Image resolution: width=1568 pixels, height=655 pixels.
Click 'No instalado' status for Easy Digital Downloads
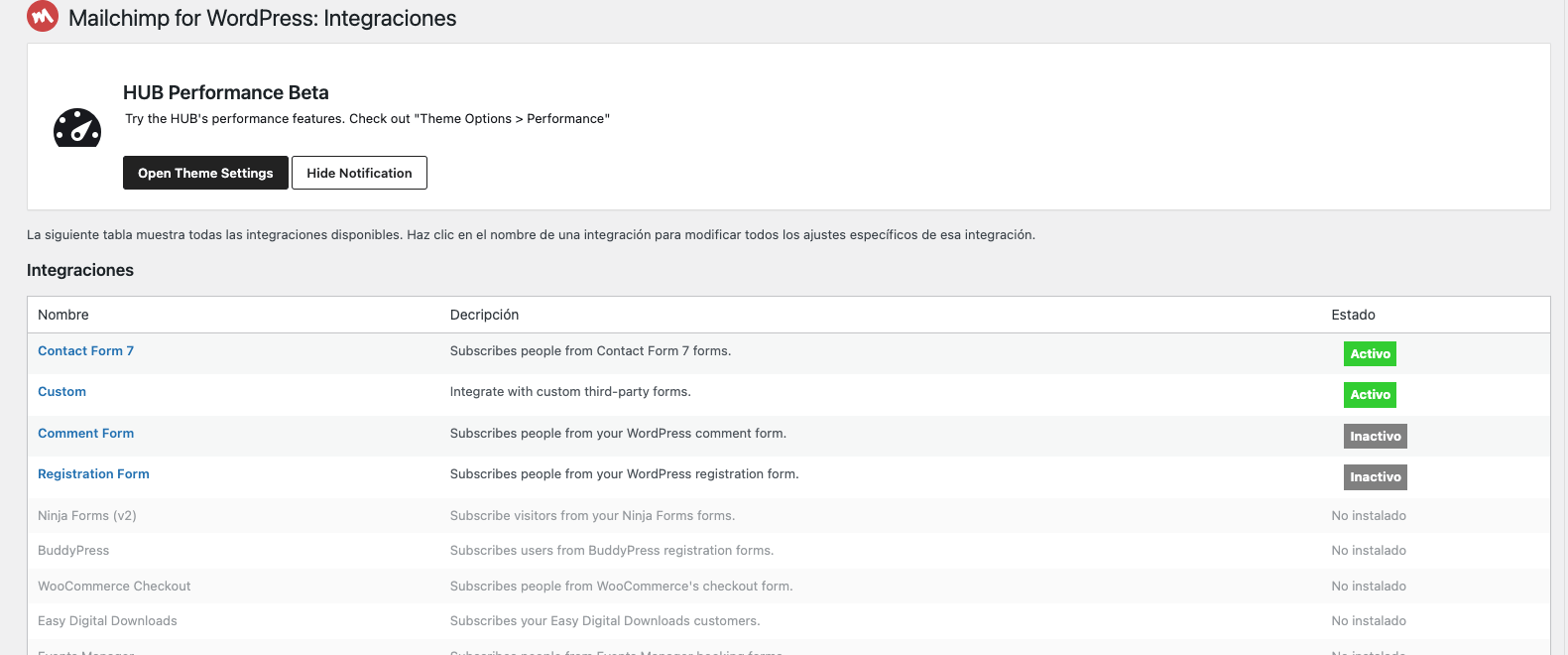(1369, 621)
